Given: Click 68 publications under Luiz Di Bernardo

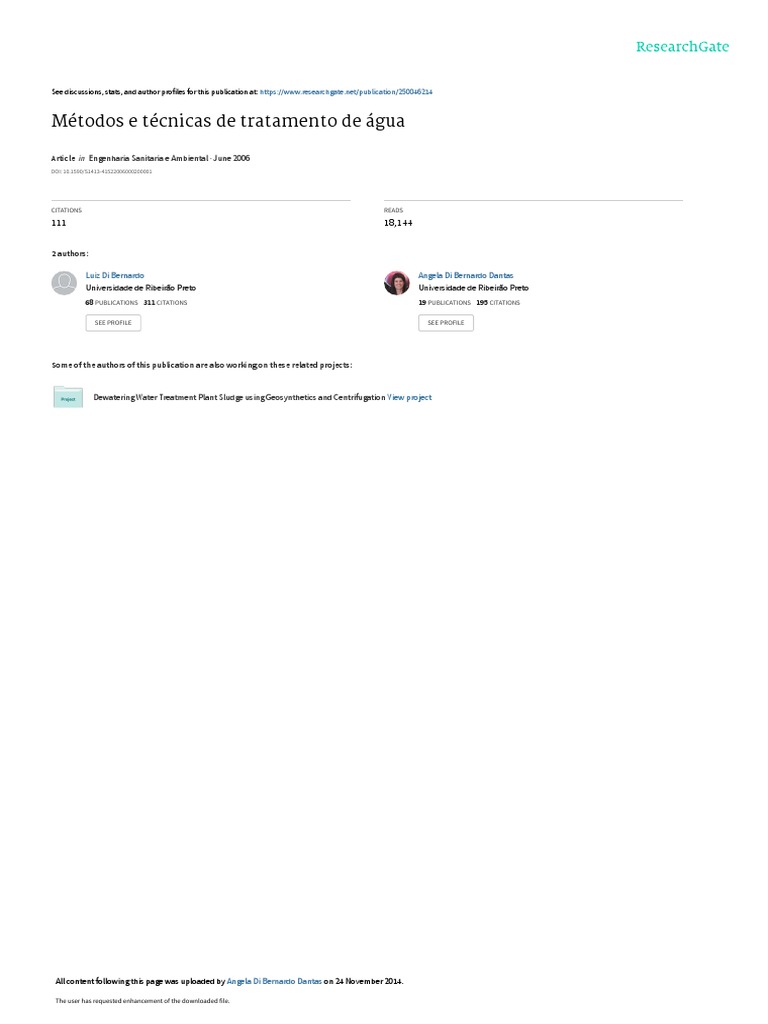Looking at the screenshot, I should click(112, 302).
